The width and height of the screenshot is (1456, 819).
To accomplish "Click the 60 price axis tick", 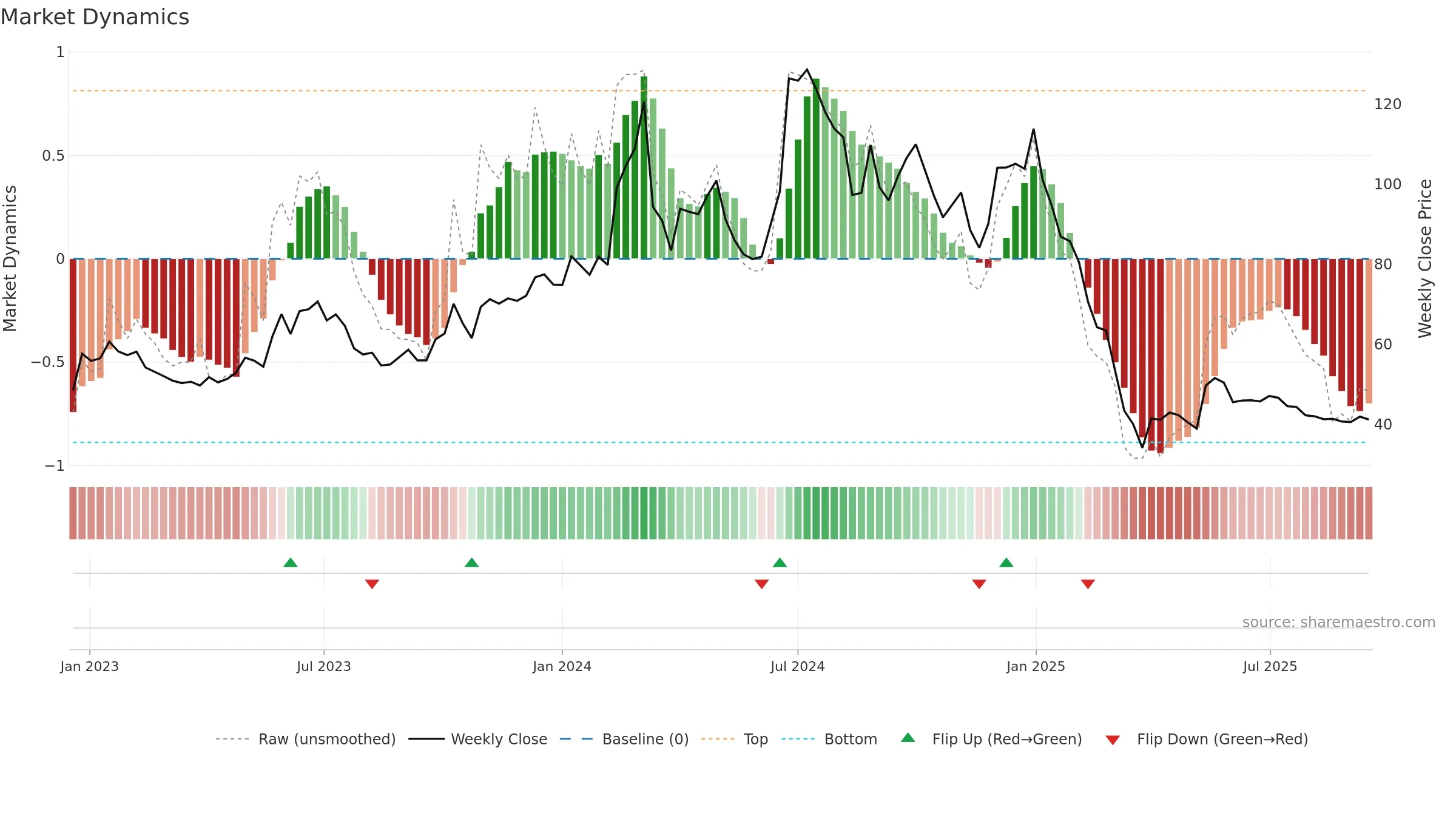I will coord(1383,345).
